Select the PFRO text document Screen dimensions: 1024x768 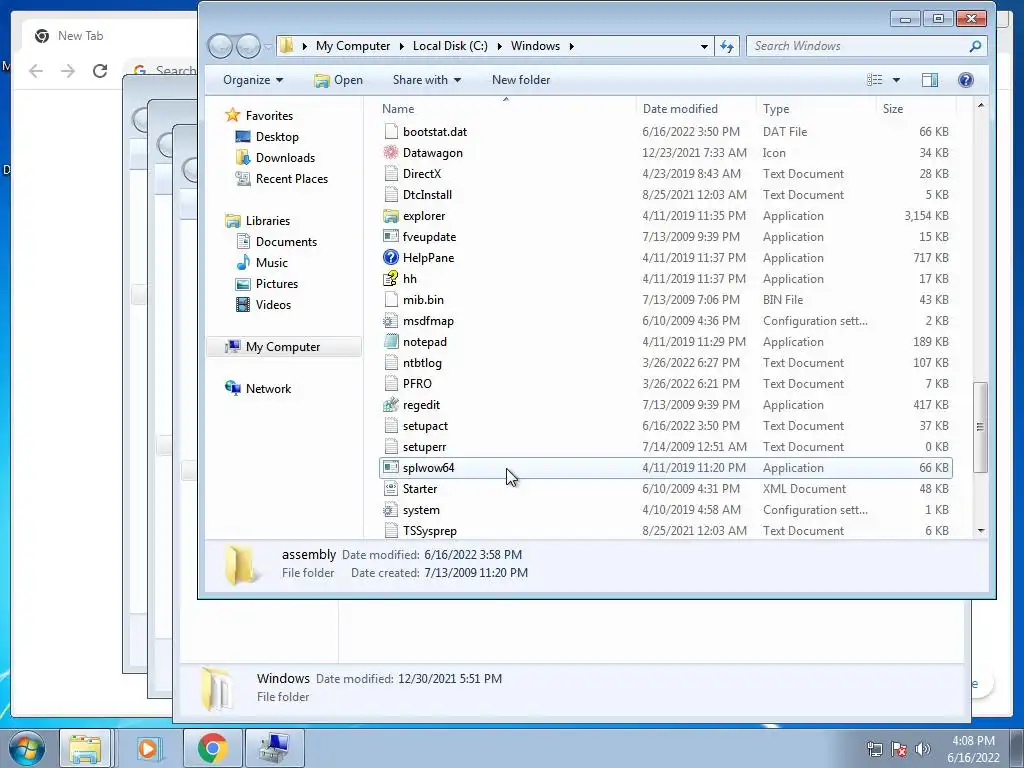(x=665, y=384)
